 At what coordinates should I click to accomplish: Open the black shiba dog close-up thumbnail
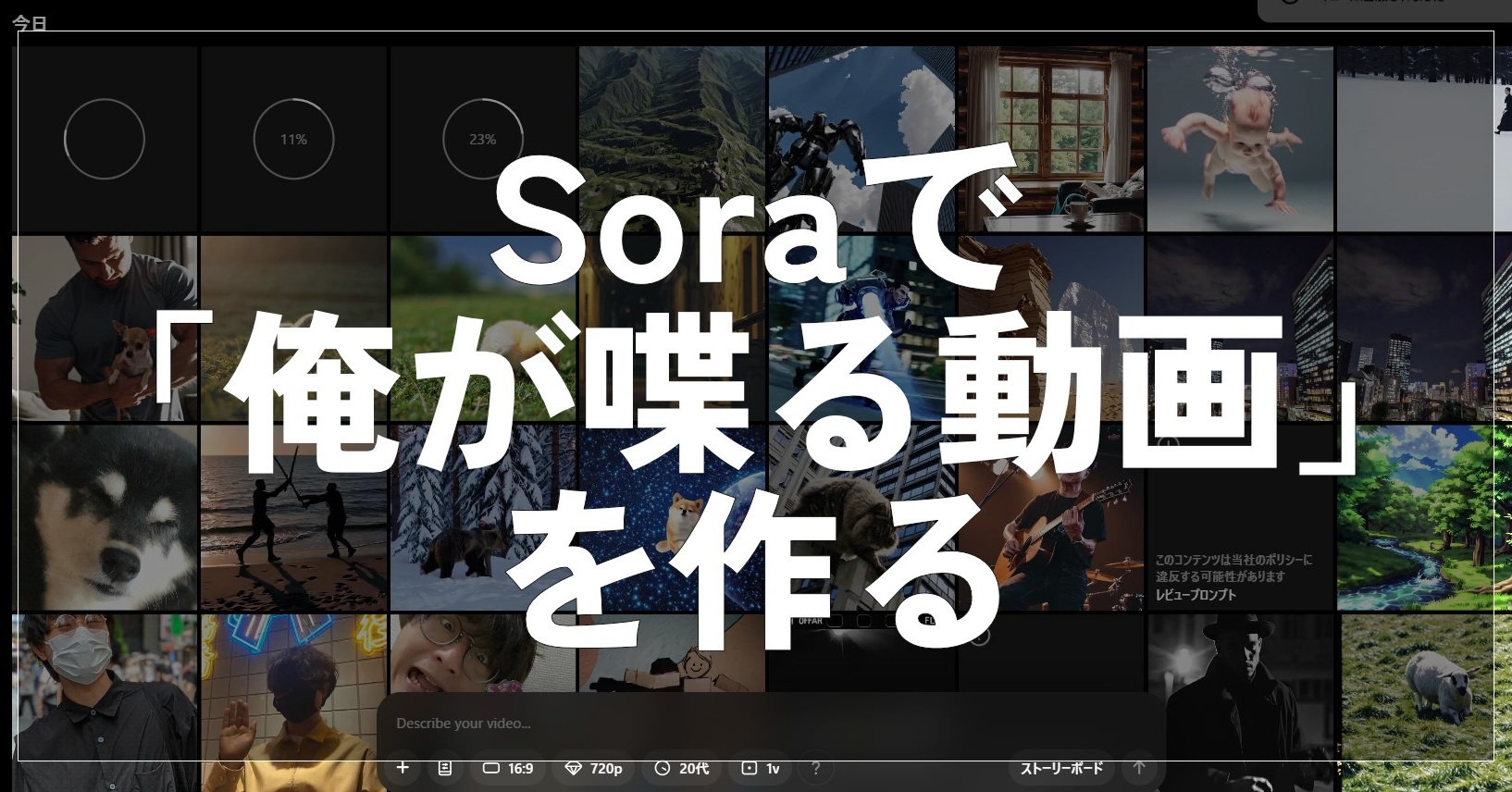click(105, 517)
